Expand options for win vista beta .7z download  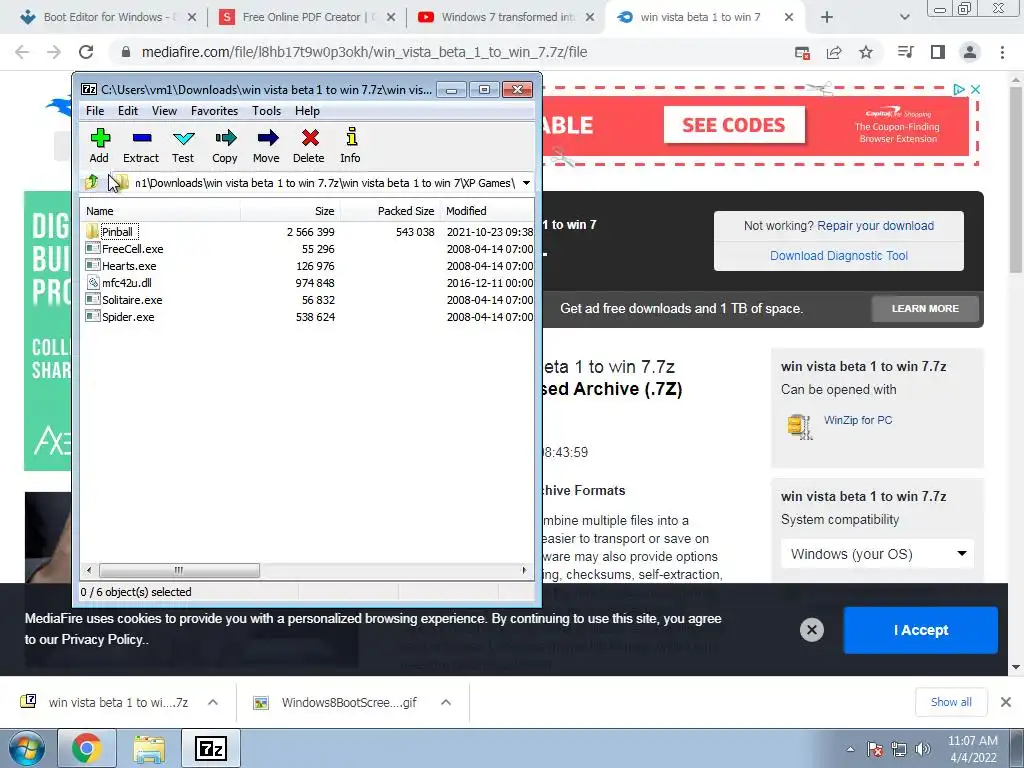213,703
